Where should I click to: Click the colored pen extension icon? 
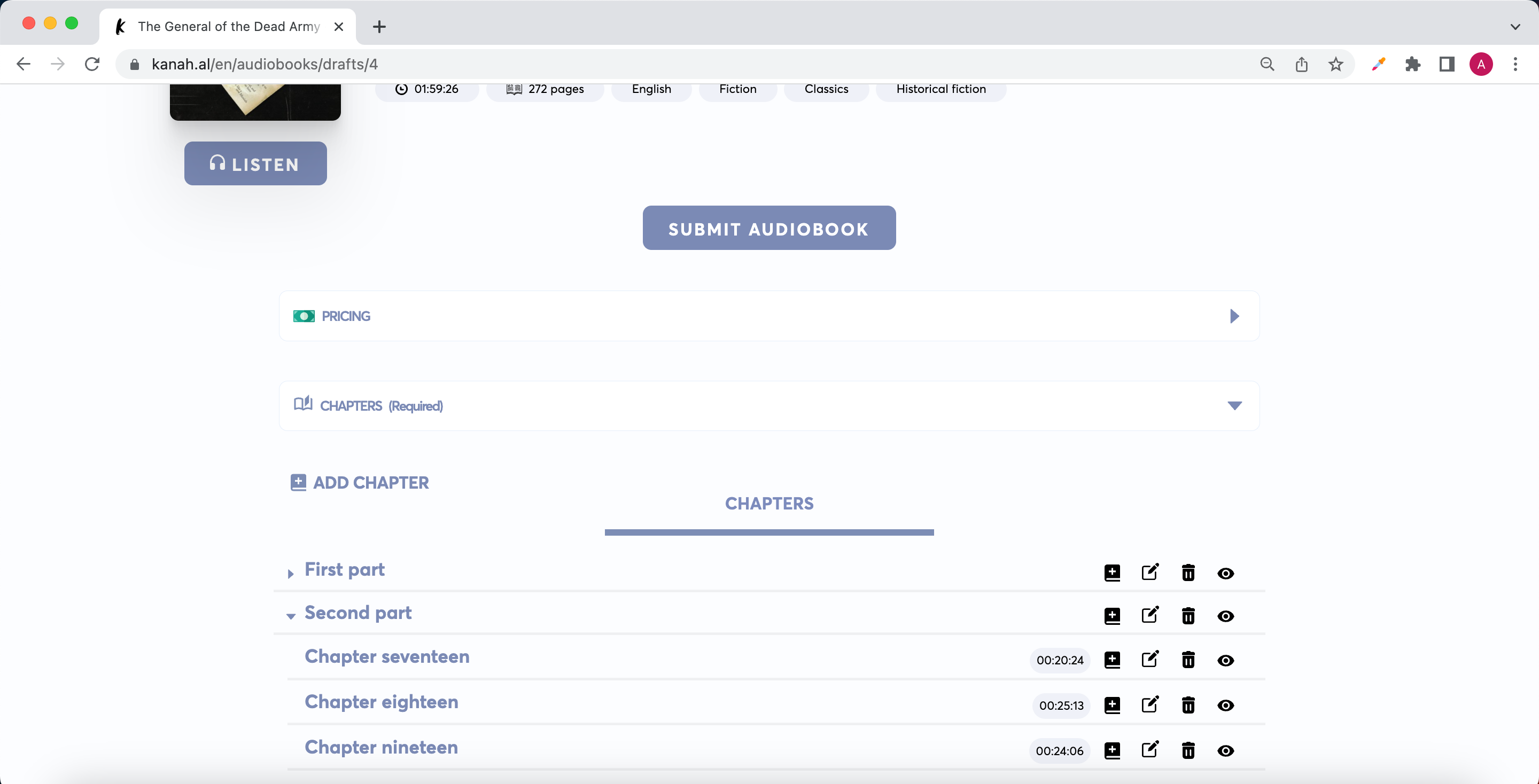(1378, 64)
